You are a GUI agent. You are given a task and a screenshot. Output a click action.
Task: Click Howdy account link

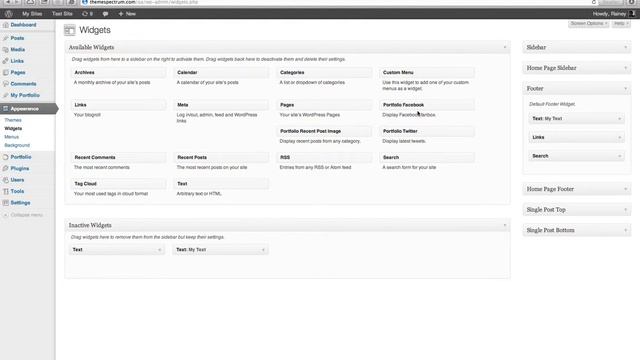[x=609, y=13]
